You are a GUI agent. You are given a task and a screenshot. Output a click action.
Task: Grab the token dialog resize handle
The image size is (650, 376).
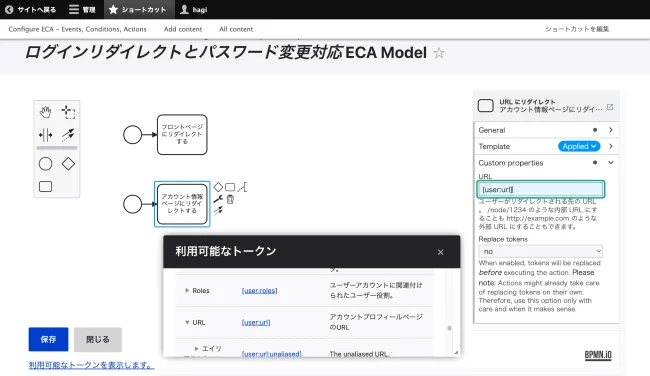point(456,352)
